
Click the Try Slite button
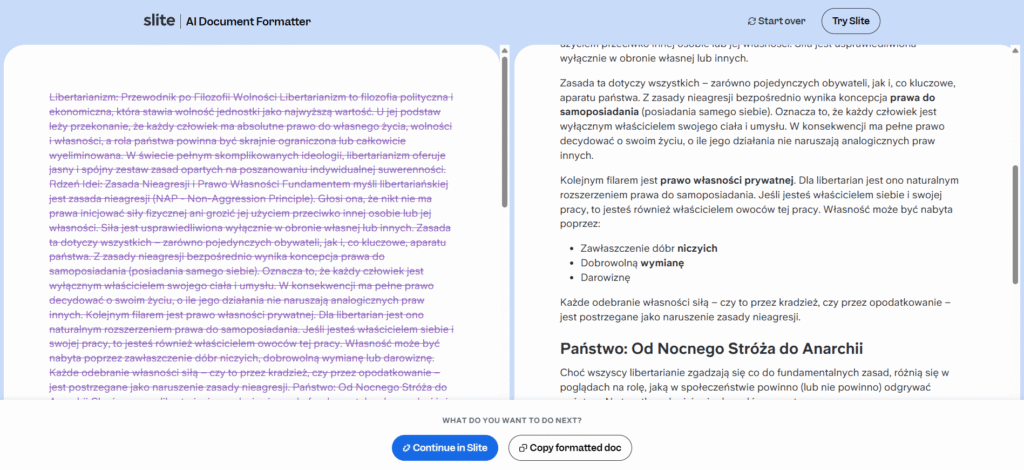click(x=850, y=21)
